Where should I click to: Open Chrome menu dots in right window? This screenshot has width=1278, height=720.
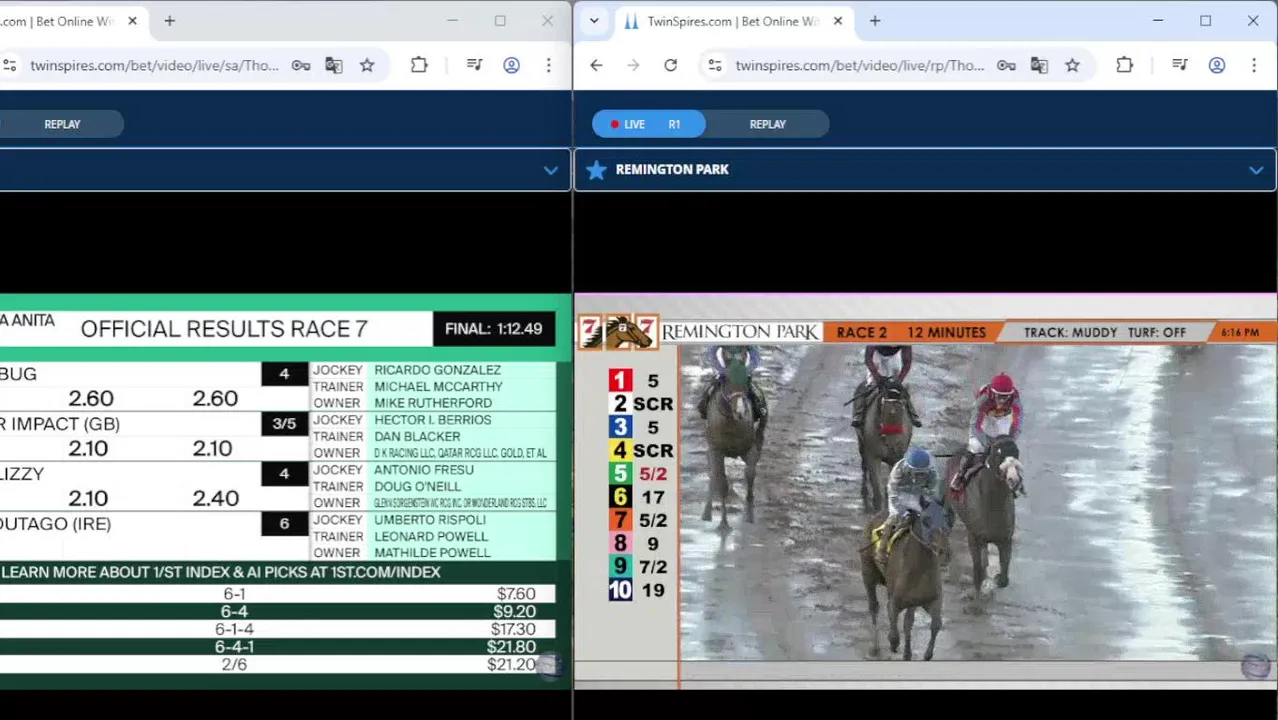1253,65
